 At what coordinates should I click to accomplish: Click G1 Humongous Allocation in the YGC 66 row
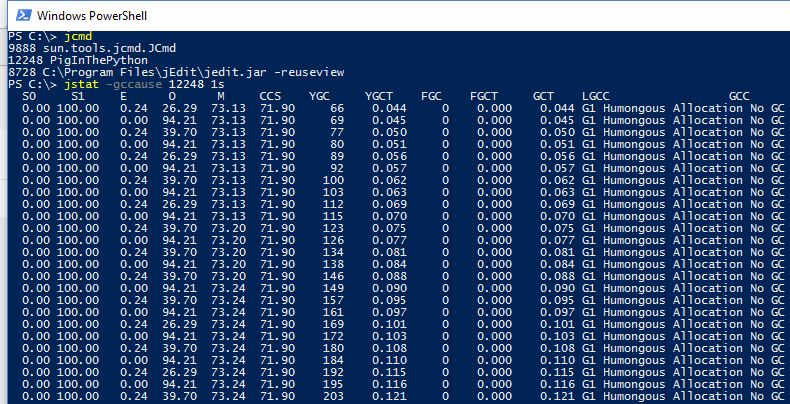[x=662, y=108]
